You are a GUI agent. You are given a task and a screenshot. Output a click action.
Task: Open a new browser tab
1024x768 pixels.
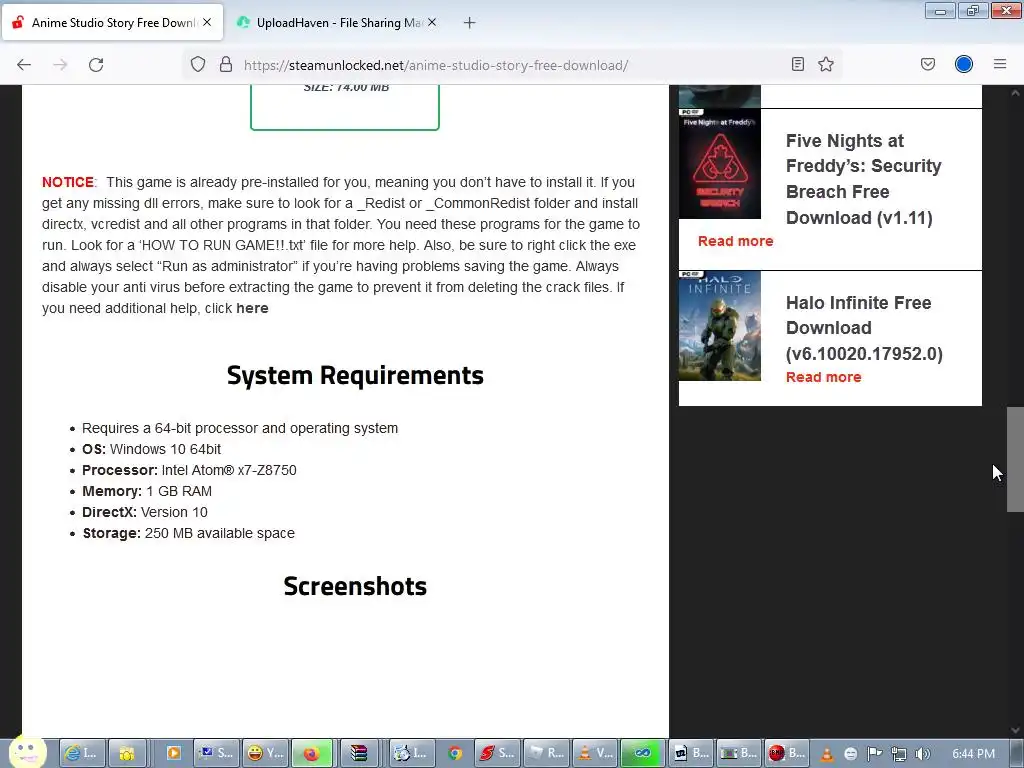click(x=469, y=23)
